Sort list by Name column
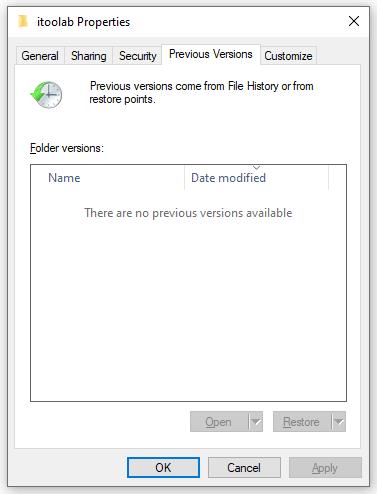The image size is (377, 494). coord(107,178)
